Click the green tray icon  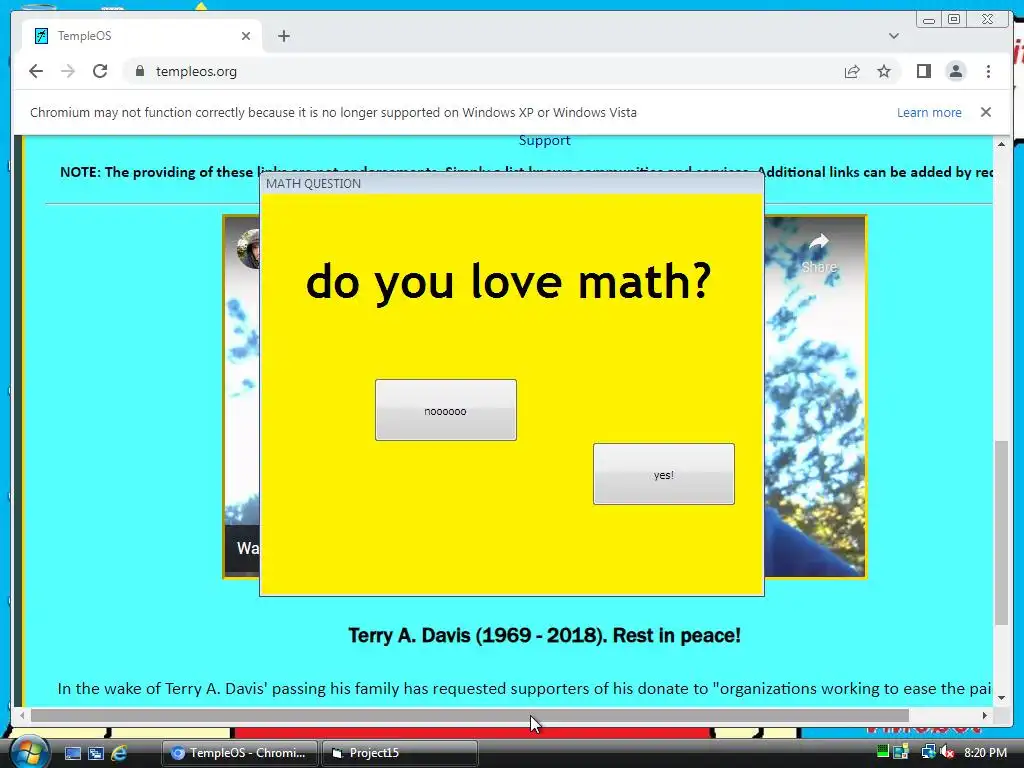point(883,752)
